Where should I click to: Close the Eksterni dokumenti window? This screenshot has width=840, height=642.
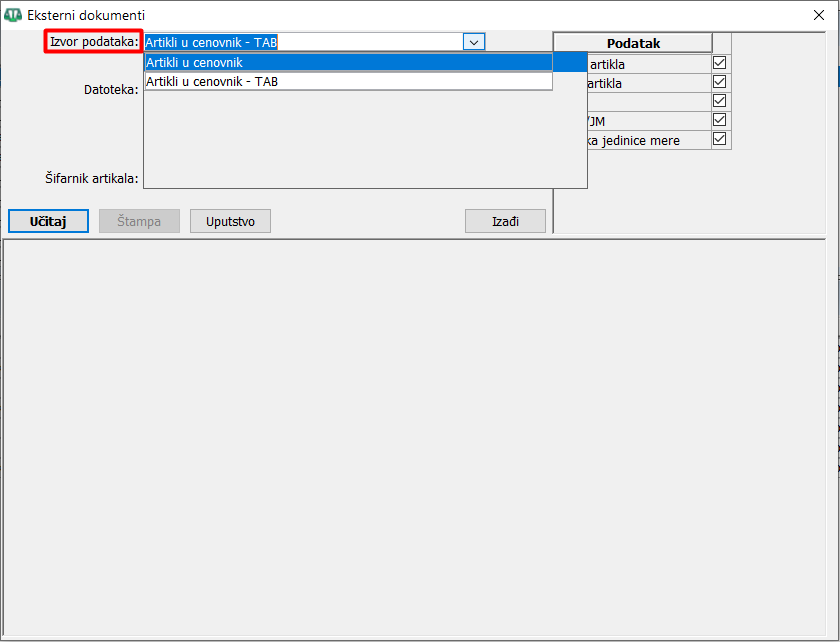(819, 15)
